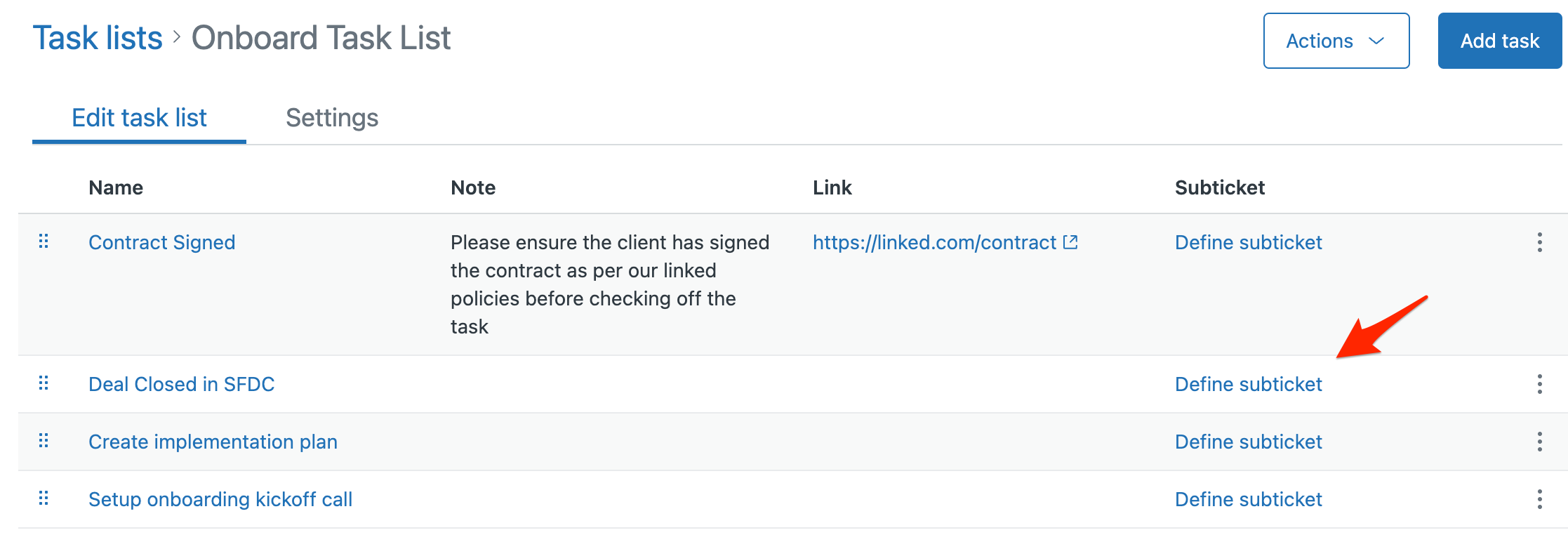The width and height of the screenshot is (1568, 542).
Task: Switch to the Settings tab
Action: pos(332,117)
